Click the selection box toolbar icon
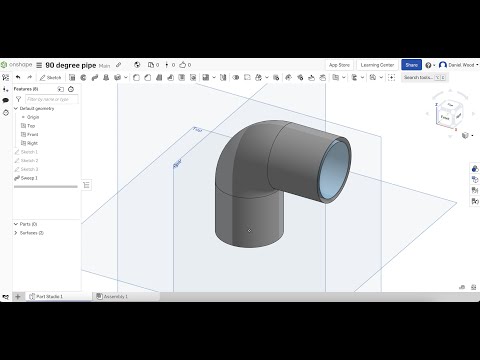This screenshot has height=360, width=480. tap(392, 77)
